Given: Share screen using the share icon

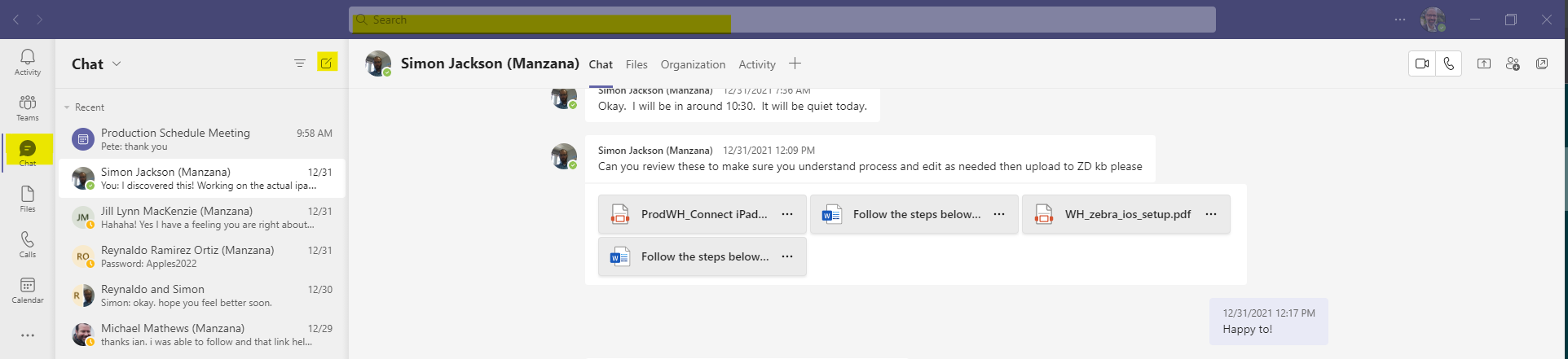Looking at the screenshot, I should pos(1484,63).
